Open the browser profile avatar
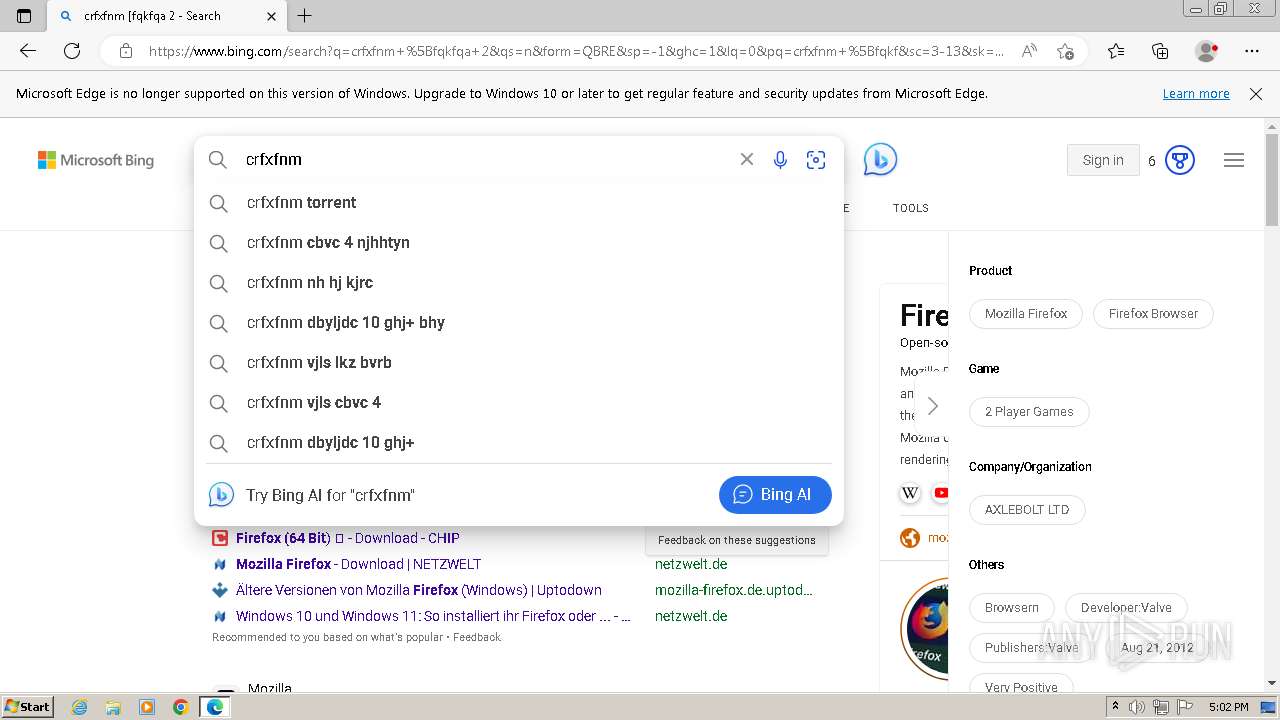Screen dimensions: 1280x720 click(1207, 51)
